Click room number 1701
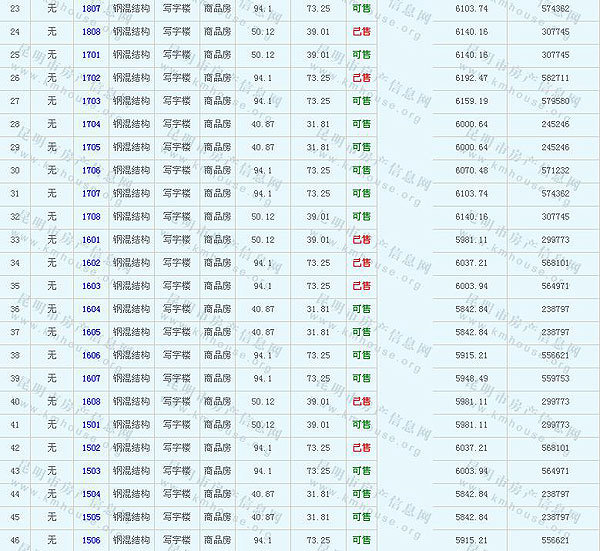This screenshot has width=600, height=551. [x=91, y=54]
